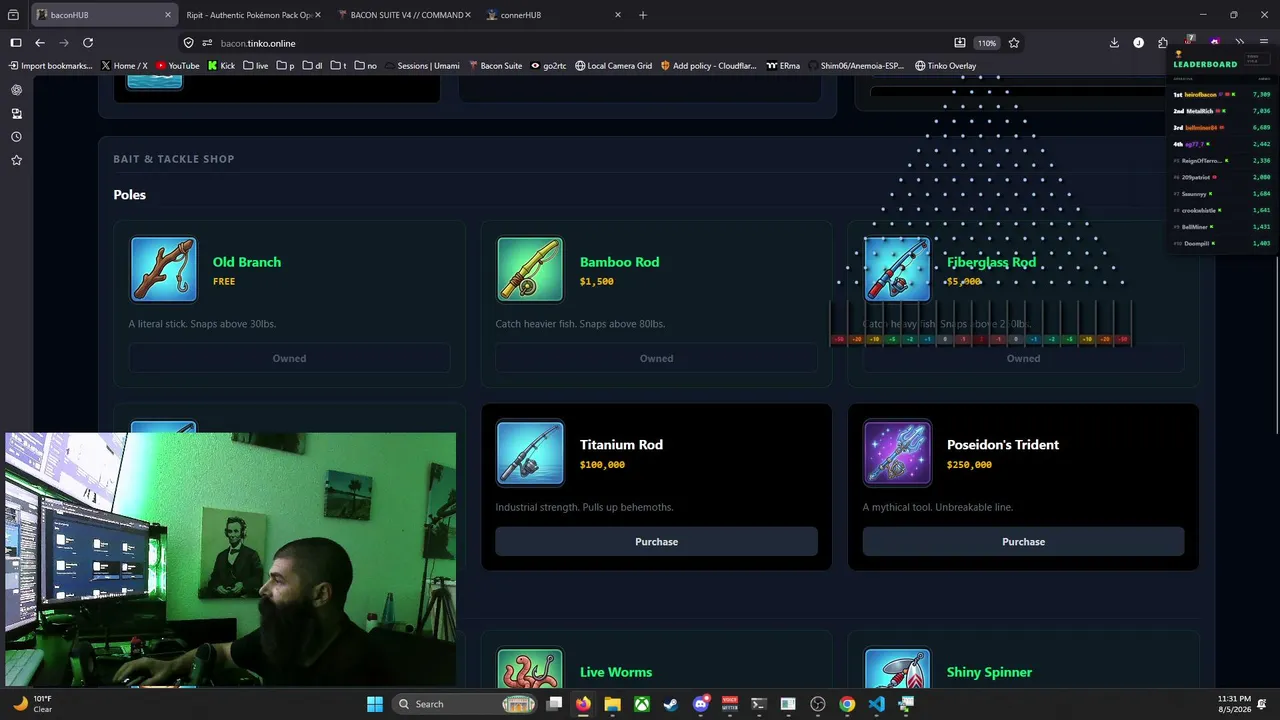The image size is (1280, 720).
Task: Click Owned button under Bamboo Rod
Action: [x=656, y=358]
